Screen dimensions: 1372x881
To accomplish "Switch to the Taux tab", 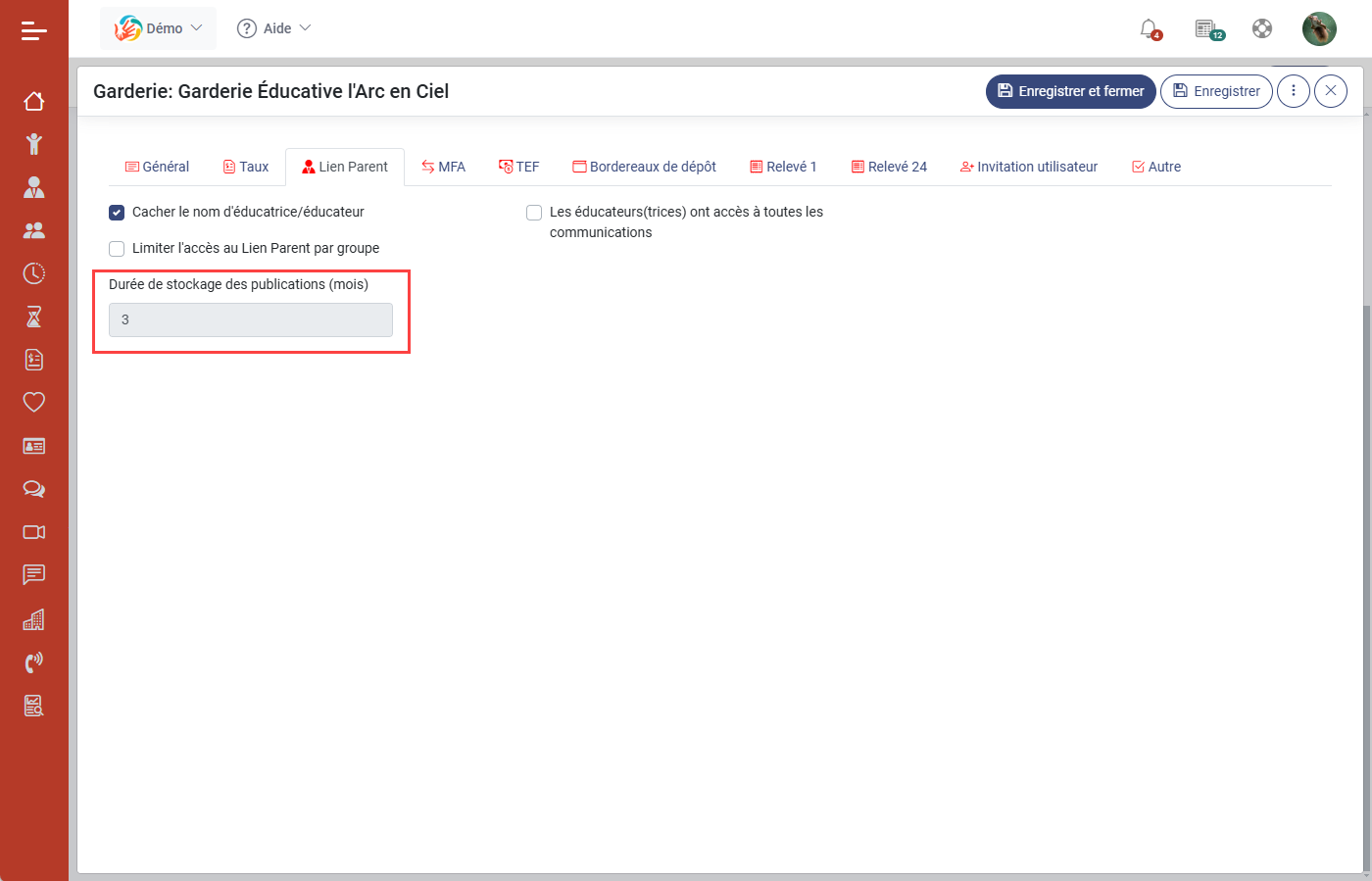I will pyautogui.click(x=246, y=167).
